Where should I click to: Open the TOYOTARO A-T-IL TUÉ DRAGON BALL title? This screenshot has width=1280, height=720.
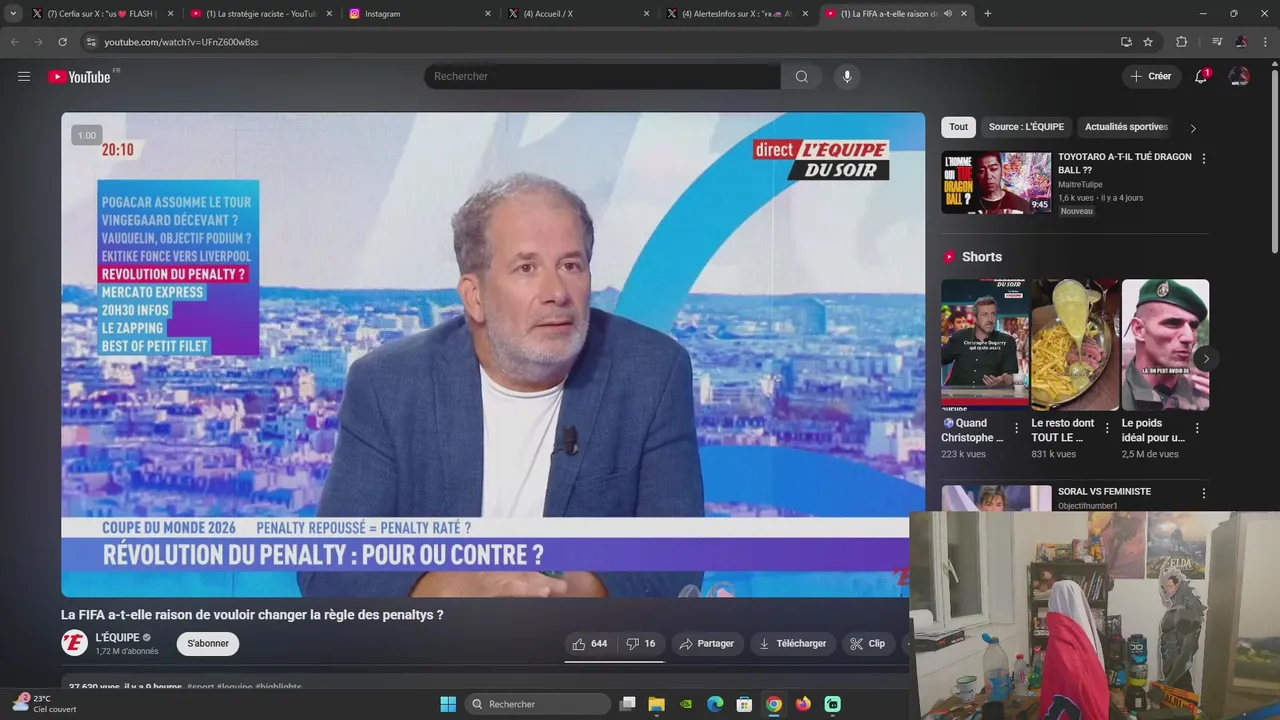(x=1124, y=163)
